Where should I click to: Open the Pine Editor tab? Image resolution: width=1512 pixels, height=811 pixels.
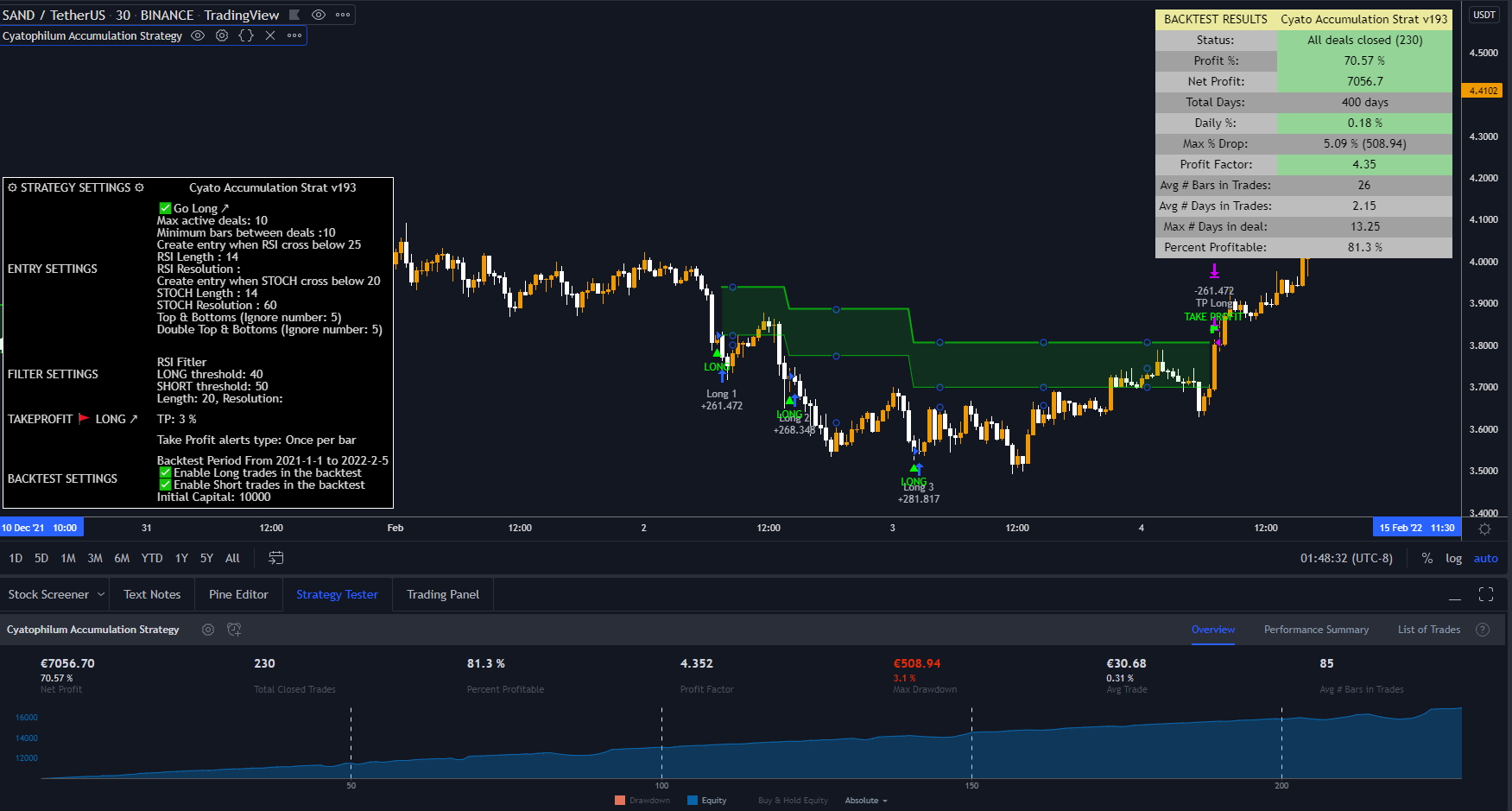click(x=238, y=594)
